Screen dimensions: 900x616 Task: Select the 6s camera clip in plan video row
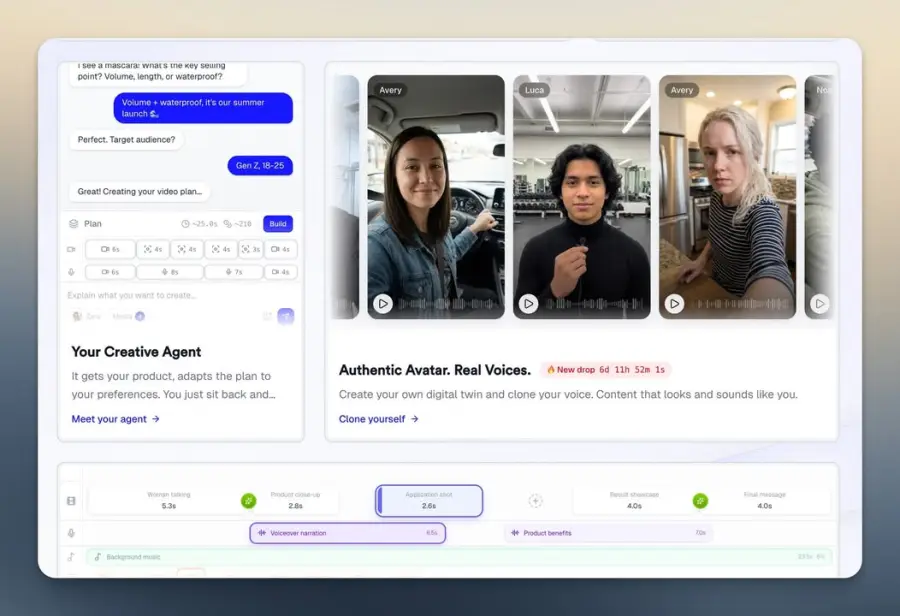click(110, 249)
